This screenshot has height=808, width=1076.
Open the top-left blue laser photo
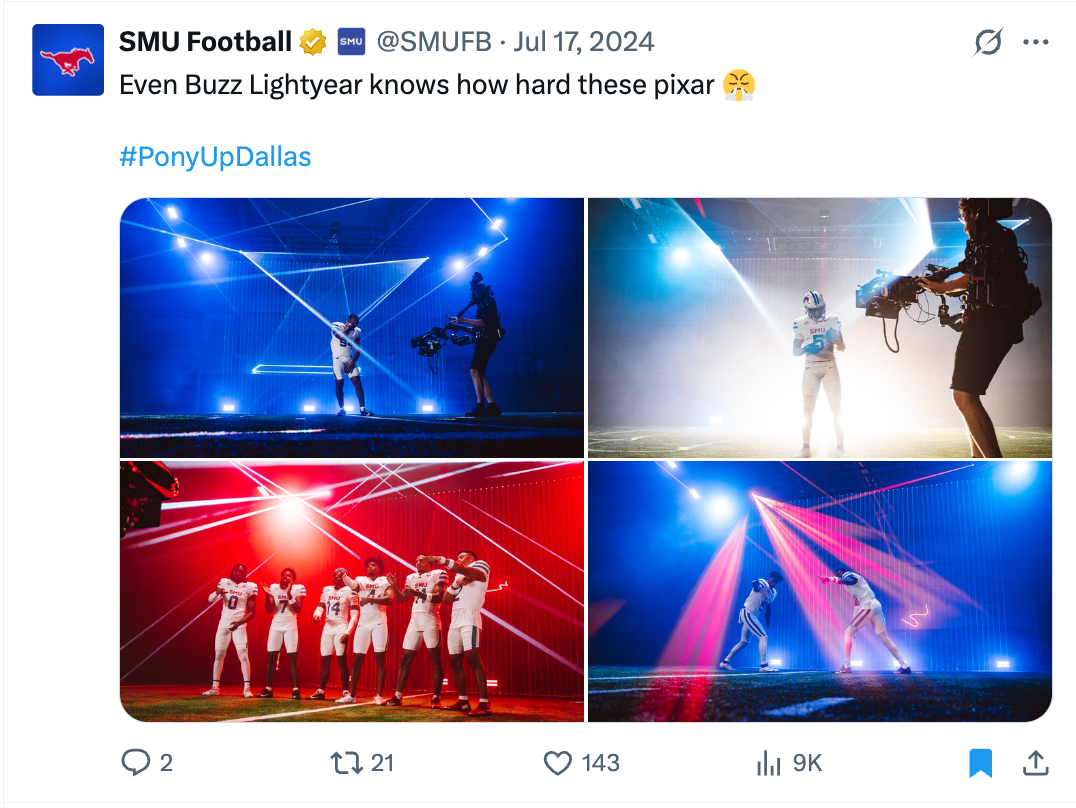[351, 327]
